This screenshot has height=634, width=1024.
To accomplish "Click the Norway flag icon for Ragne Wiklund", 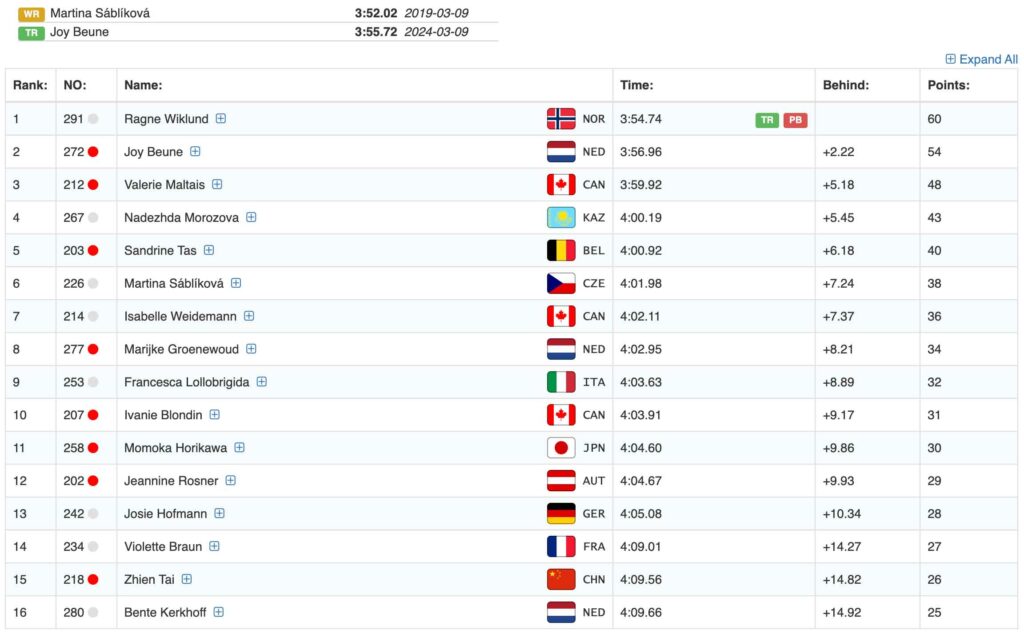I will [561, 119].
